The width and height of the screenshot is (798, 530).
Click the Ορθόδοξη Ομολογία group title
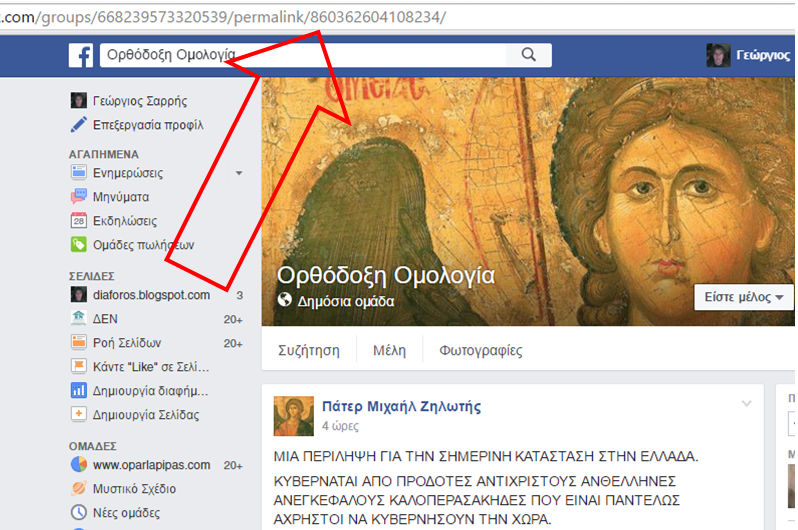point(385,276)
